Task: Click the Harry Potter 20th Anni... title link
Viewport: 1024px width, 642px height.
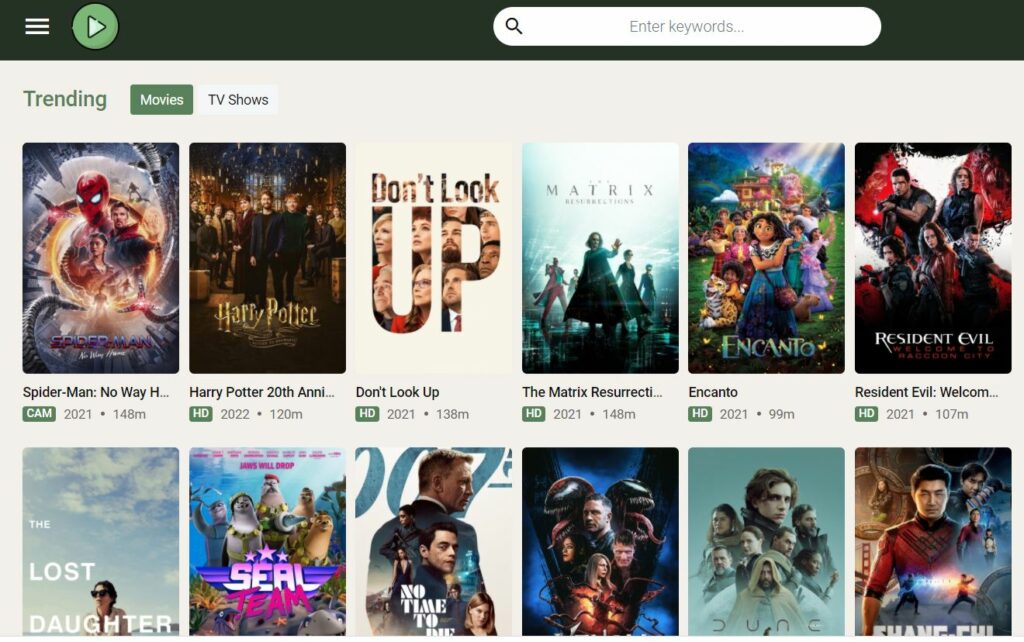Action: click(262, 392)
